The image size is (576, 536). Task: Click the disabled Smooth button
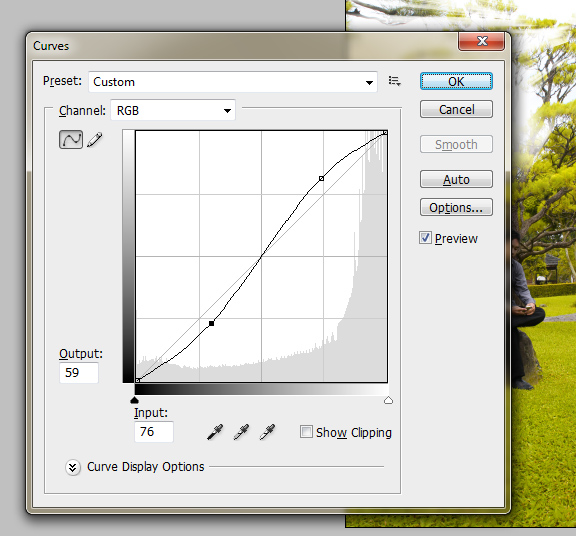456,144
